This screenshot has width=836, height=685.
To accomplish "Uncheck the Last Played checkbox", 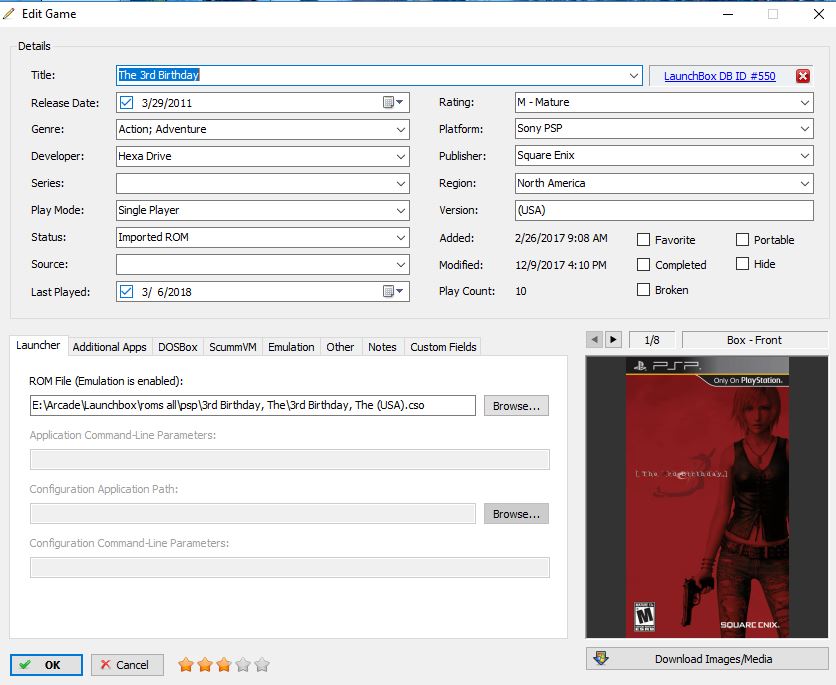I will 126,291.
